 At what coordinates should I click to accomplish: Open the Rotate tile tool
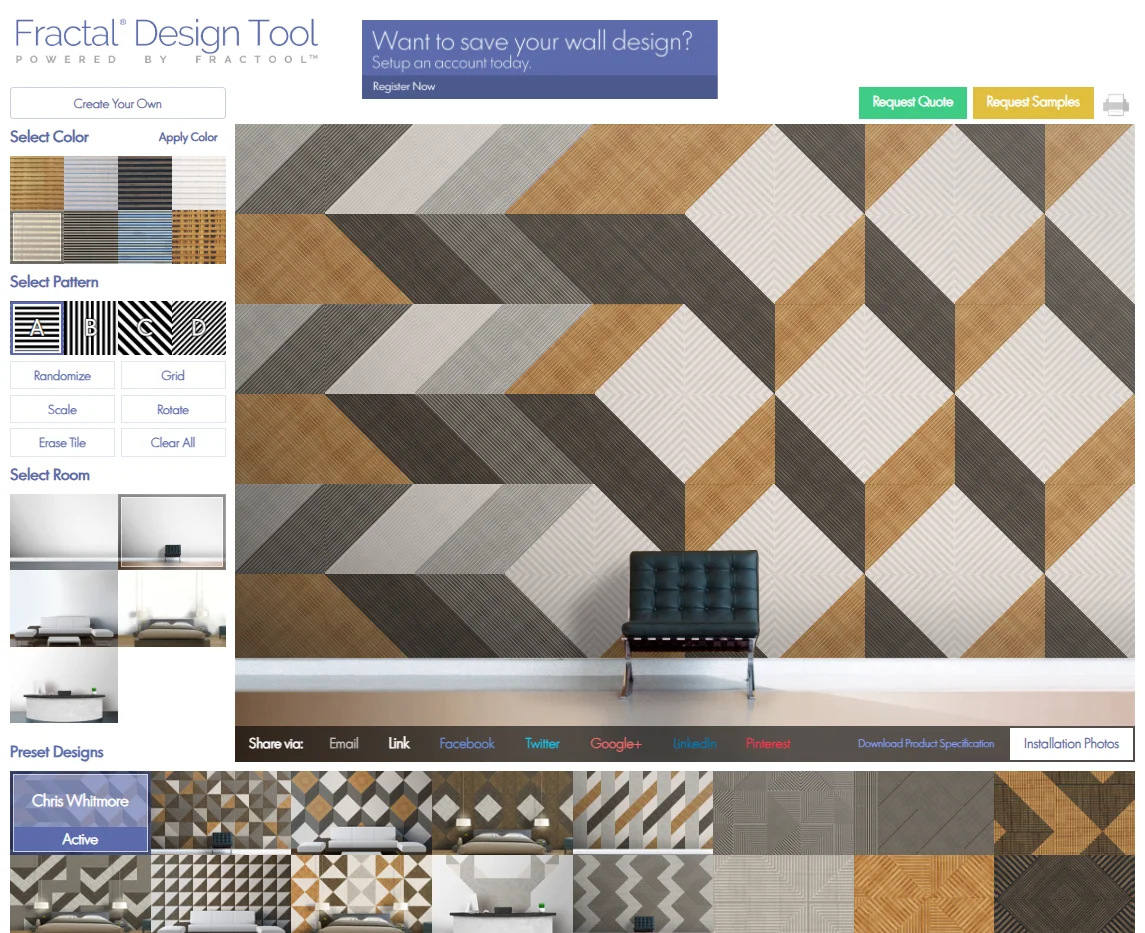pos(173,409)
